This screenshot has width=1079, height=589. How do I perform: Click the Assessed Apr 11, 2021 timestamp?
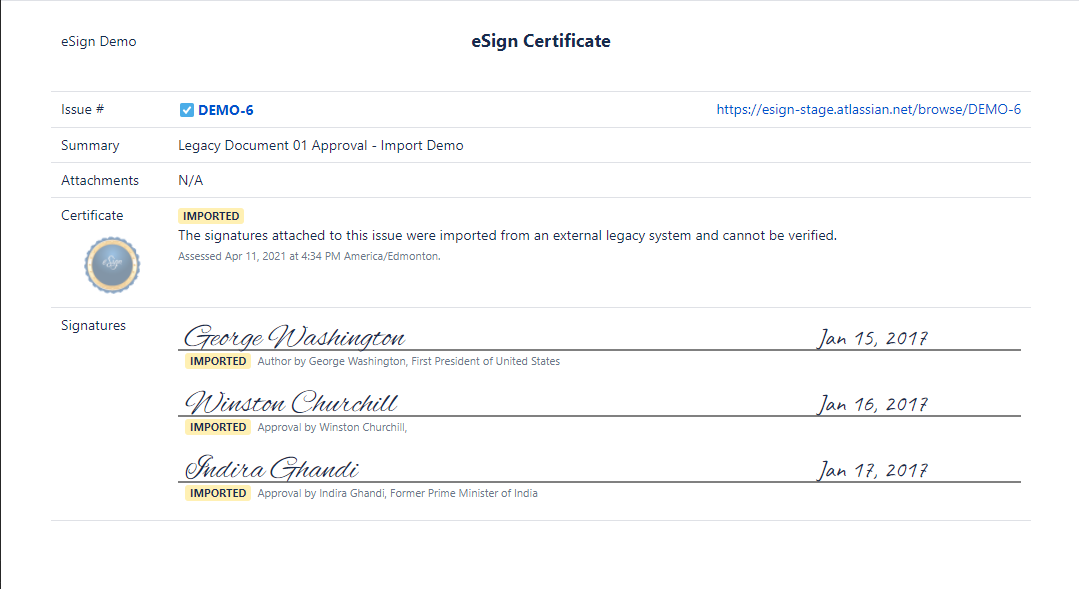(309, 256)
